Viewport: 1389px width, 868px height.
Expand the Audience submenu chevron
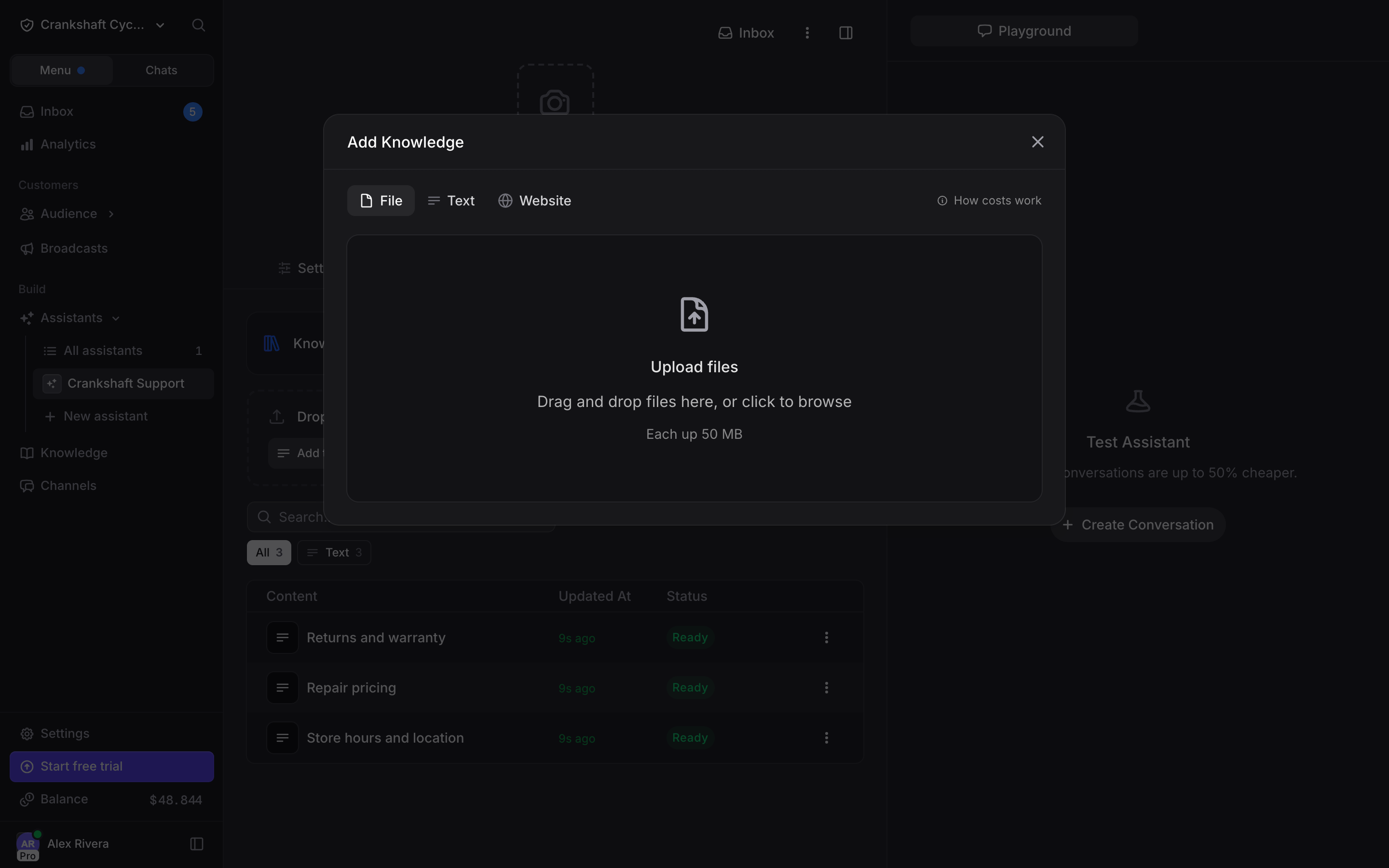click(x=111, y=214)
